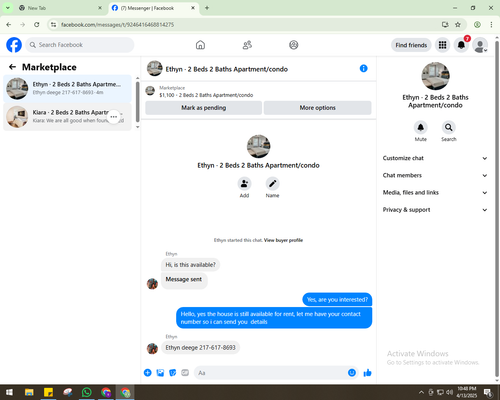The width and height of the screenshot is (500, 400).
Task: Open the emoji picker in message box
Action: pyautogui.click(x=352, y=373)
